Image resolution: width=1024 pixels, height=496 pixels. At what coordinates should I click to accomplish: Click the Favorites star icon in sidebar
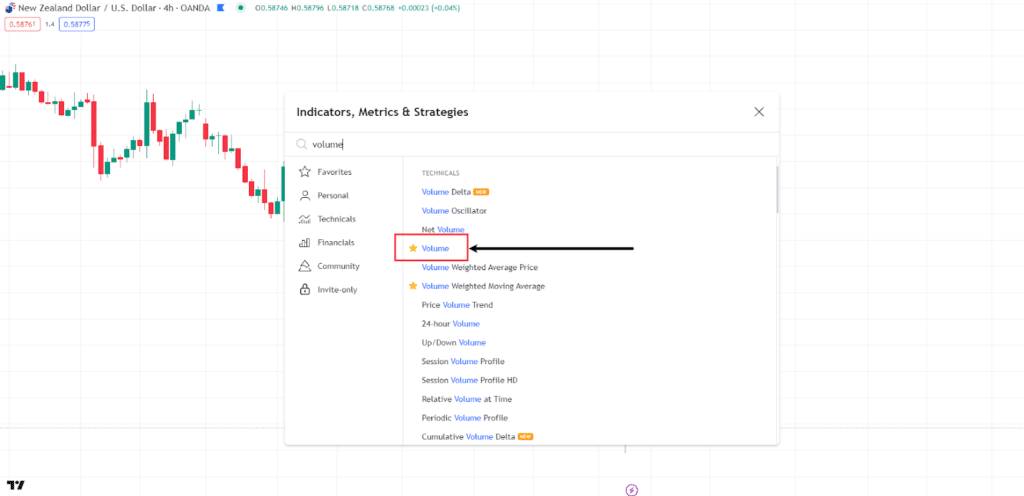tap(305, 172)
